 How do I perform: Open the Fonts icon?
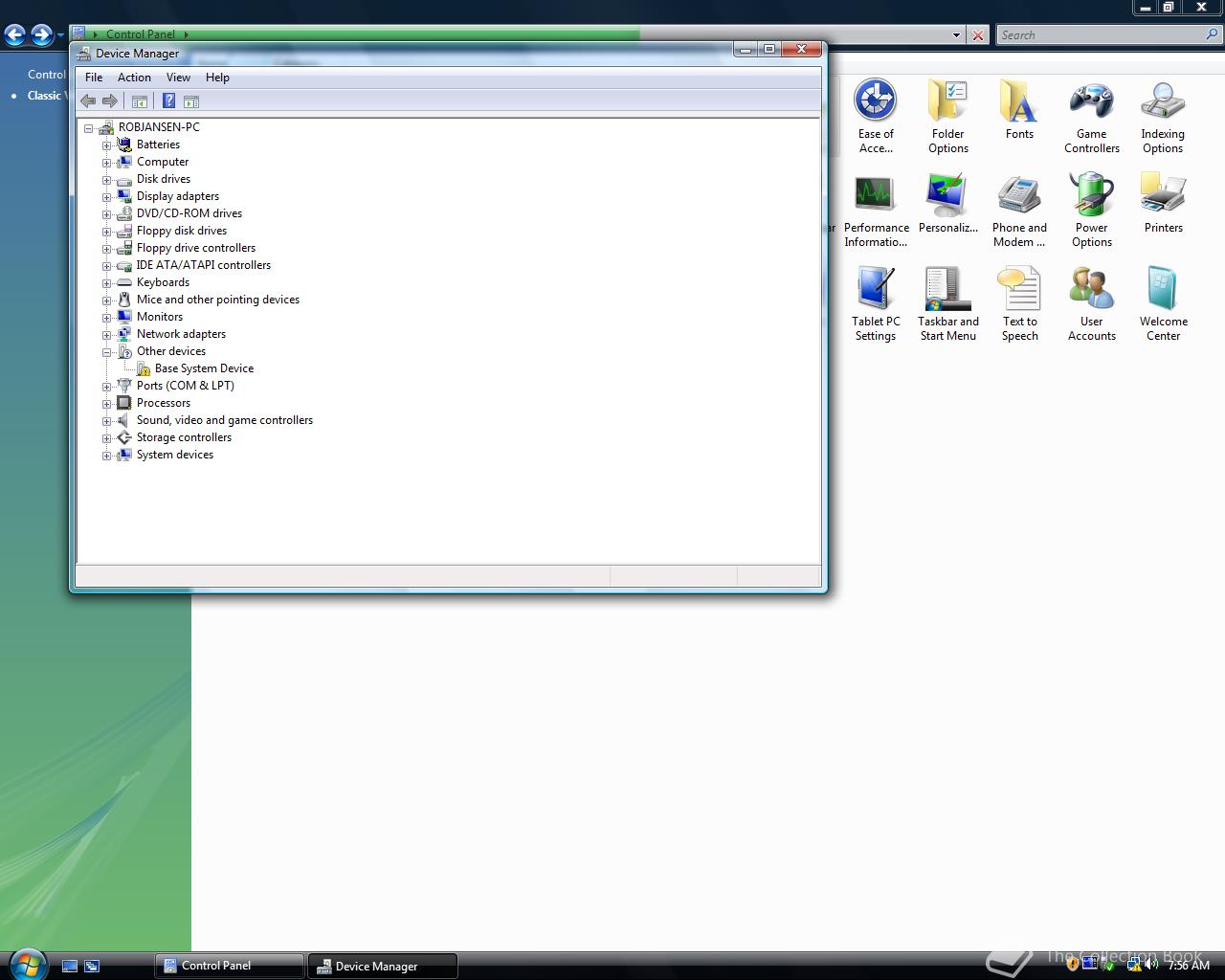click(x=1019, y=109)
